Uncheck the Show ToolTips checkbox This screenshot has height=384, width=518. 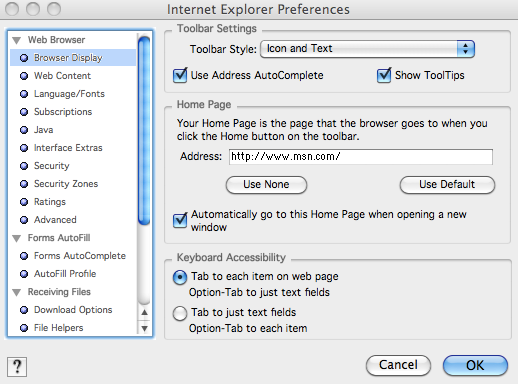[x=384, y=75]
